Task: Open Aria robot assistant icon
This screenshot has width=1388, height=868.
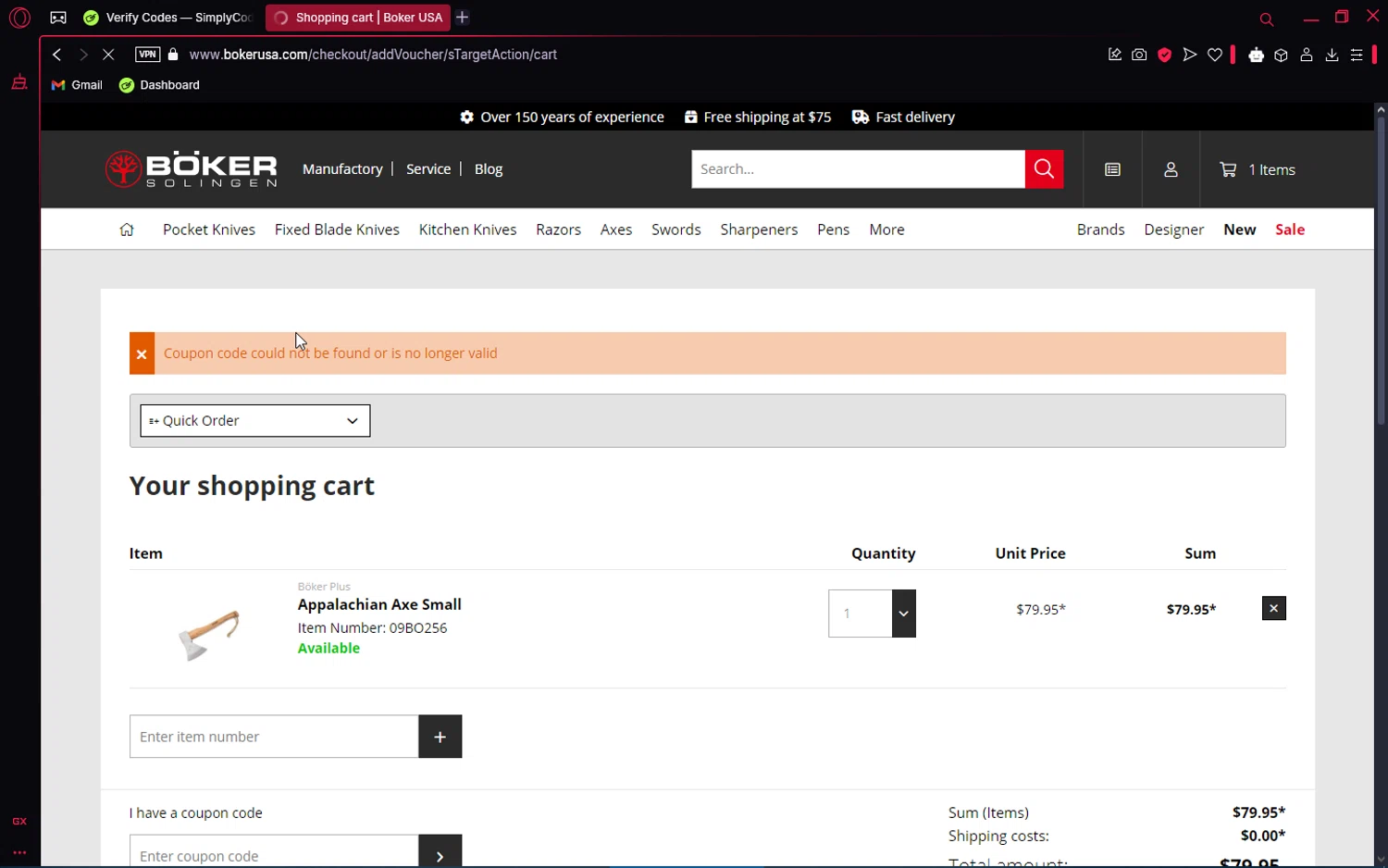Action: tap(1256, 55)
